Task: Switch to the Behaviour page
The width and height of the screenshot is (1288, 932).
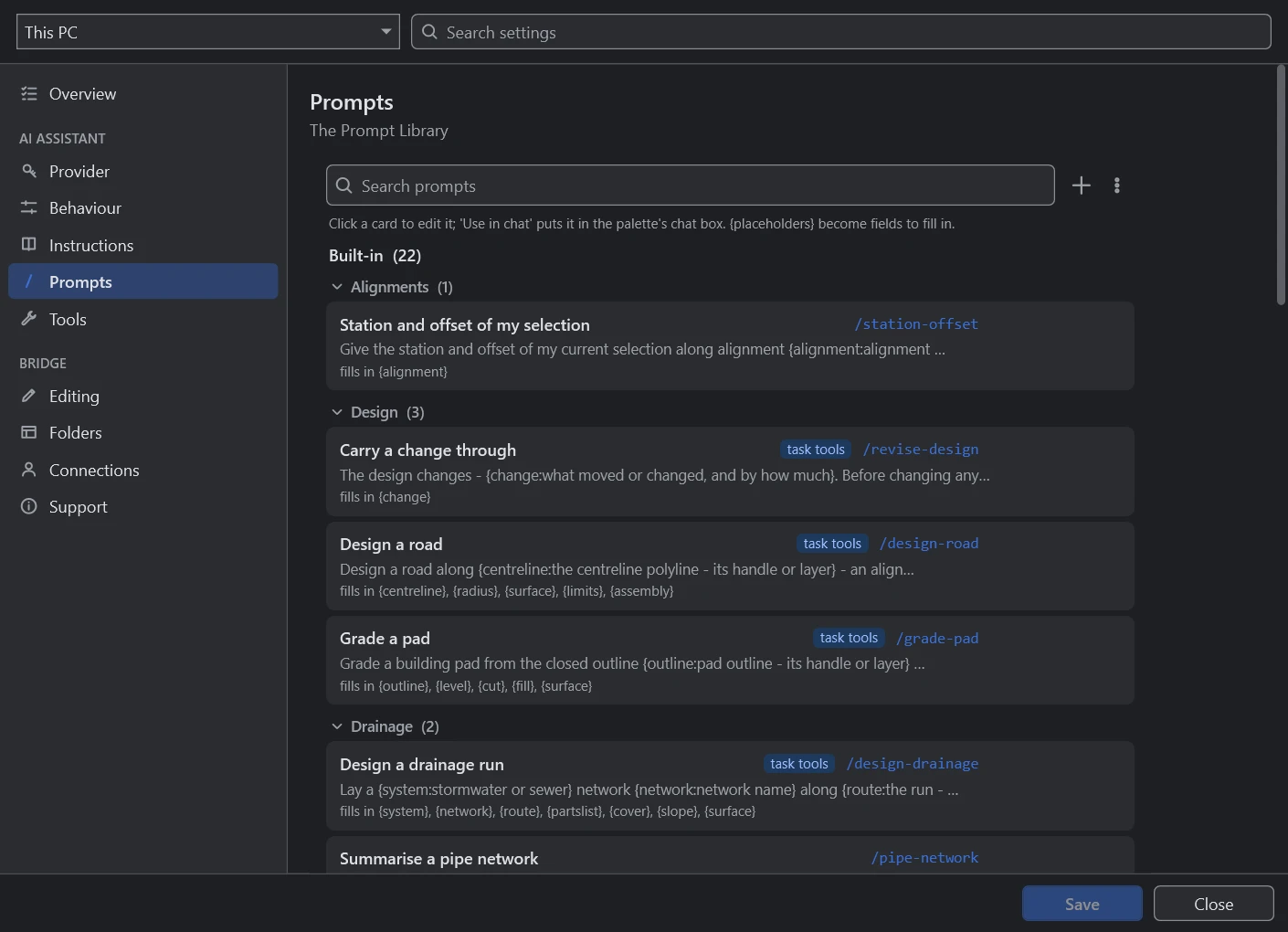Action: (143, 208)
